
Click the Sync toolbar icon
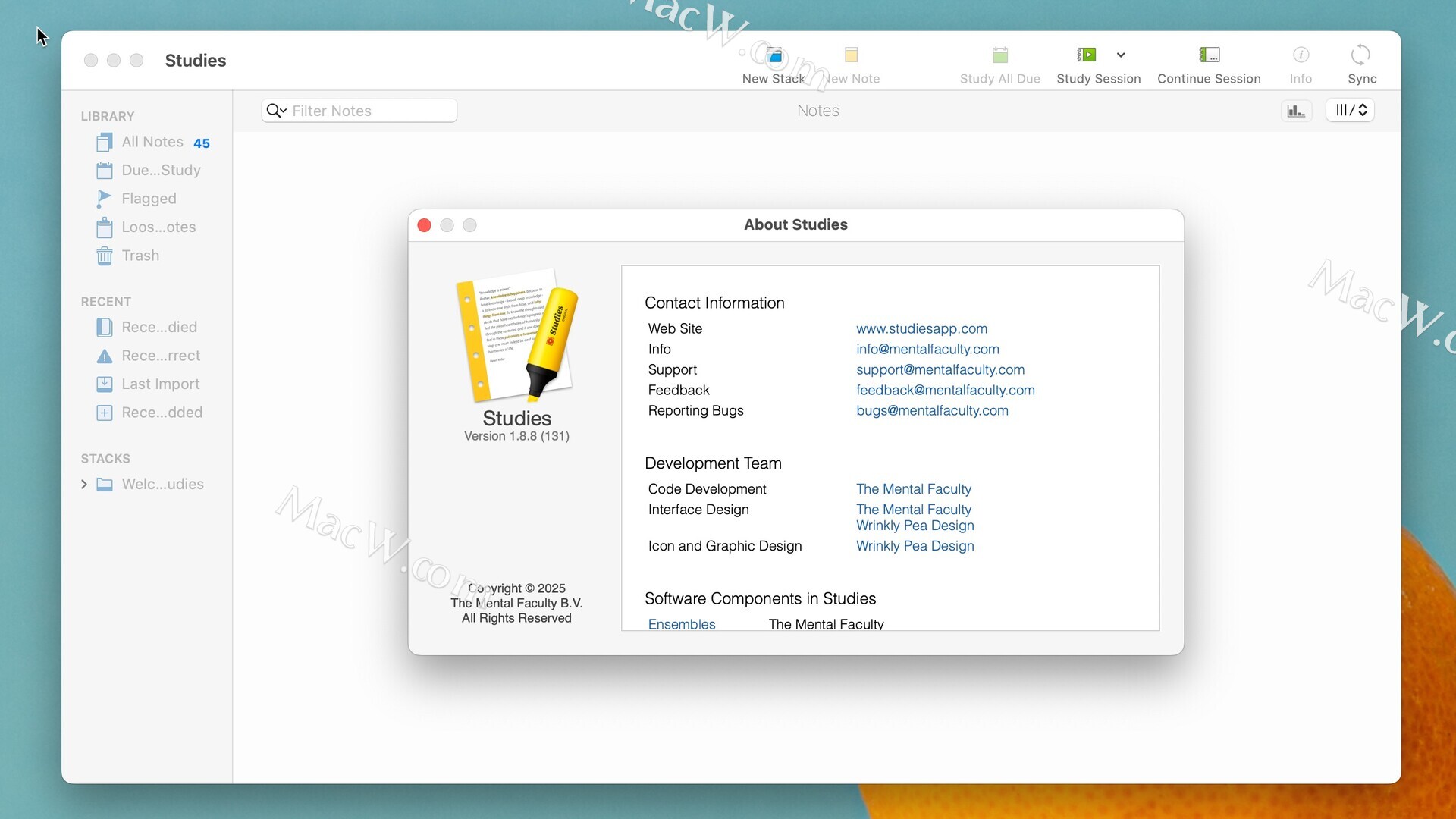(1361, 55)
